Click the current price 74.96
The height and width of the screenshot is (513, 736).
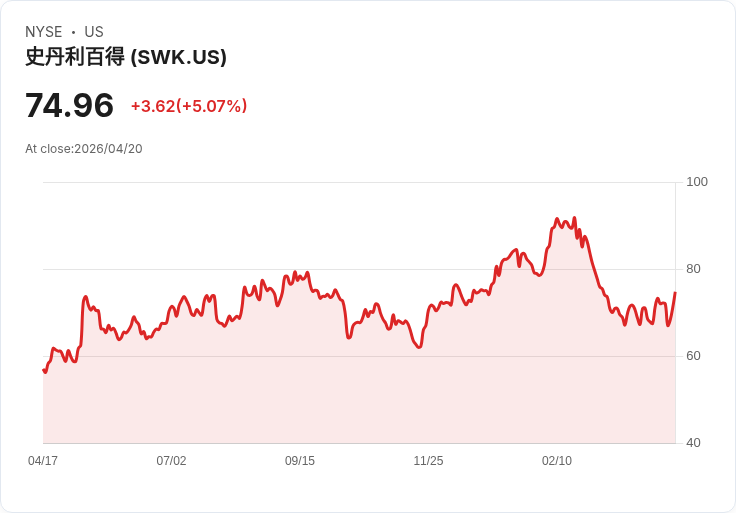[x=69, y=105]
